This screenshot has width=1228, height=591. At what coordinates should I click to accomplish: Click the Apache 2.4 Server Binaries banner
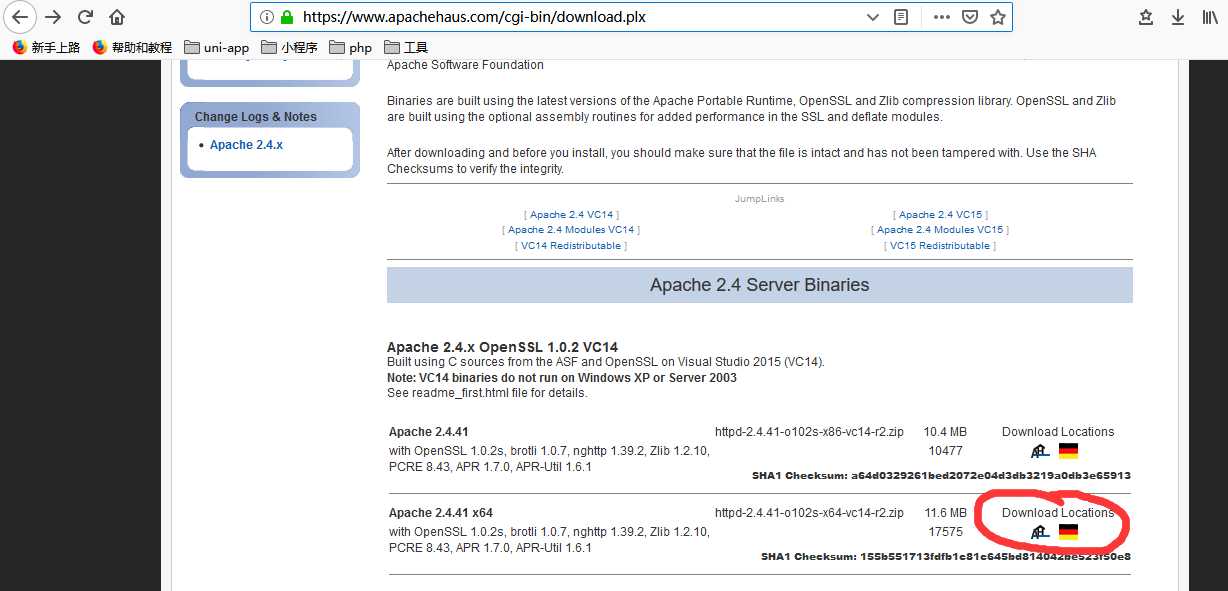point(760,285)
